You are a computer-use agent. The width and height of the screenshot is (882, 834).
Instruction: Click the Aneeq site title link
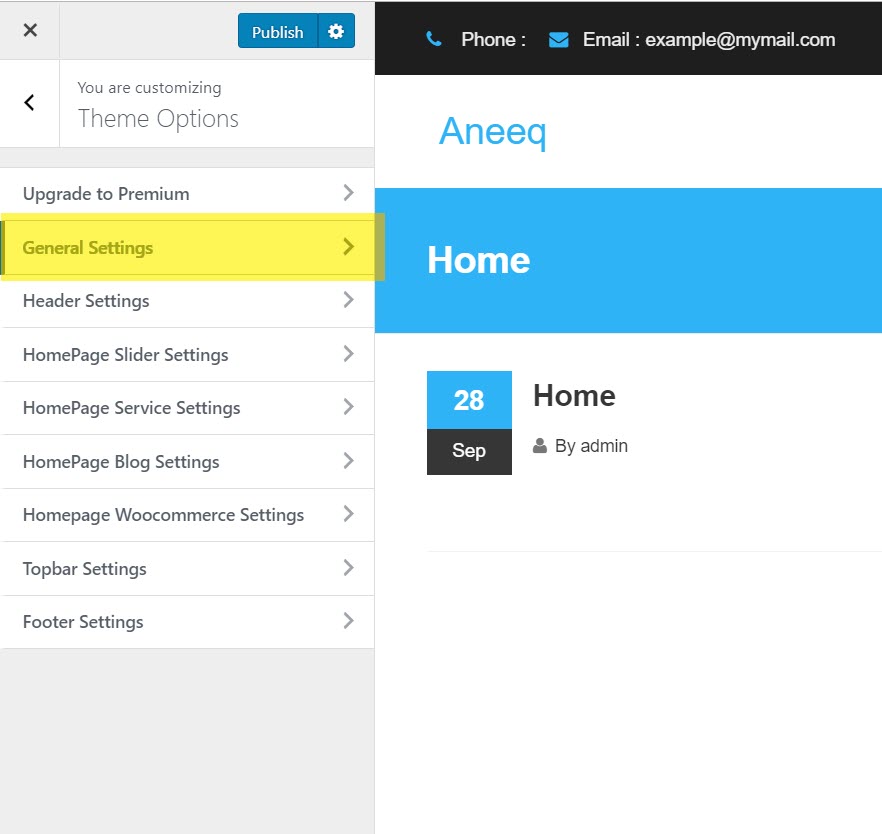pos(492,132)
